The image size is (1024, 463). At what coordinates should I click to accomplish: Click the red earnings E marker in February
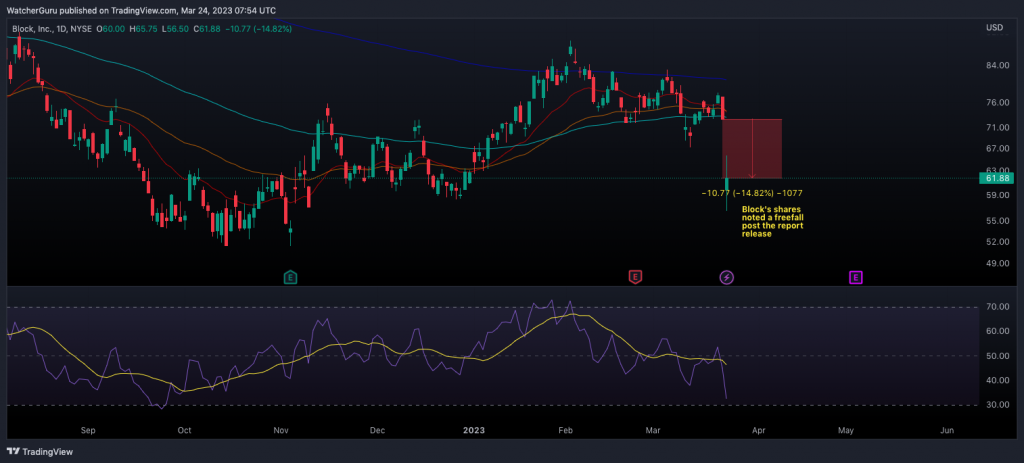pyautogui.click(x=634, y=278)
